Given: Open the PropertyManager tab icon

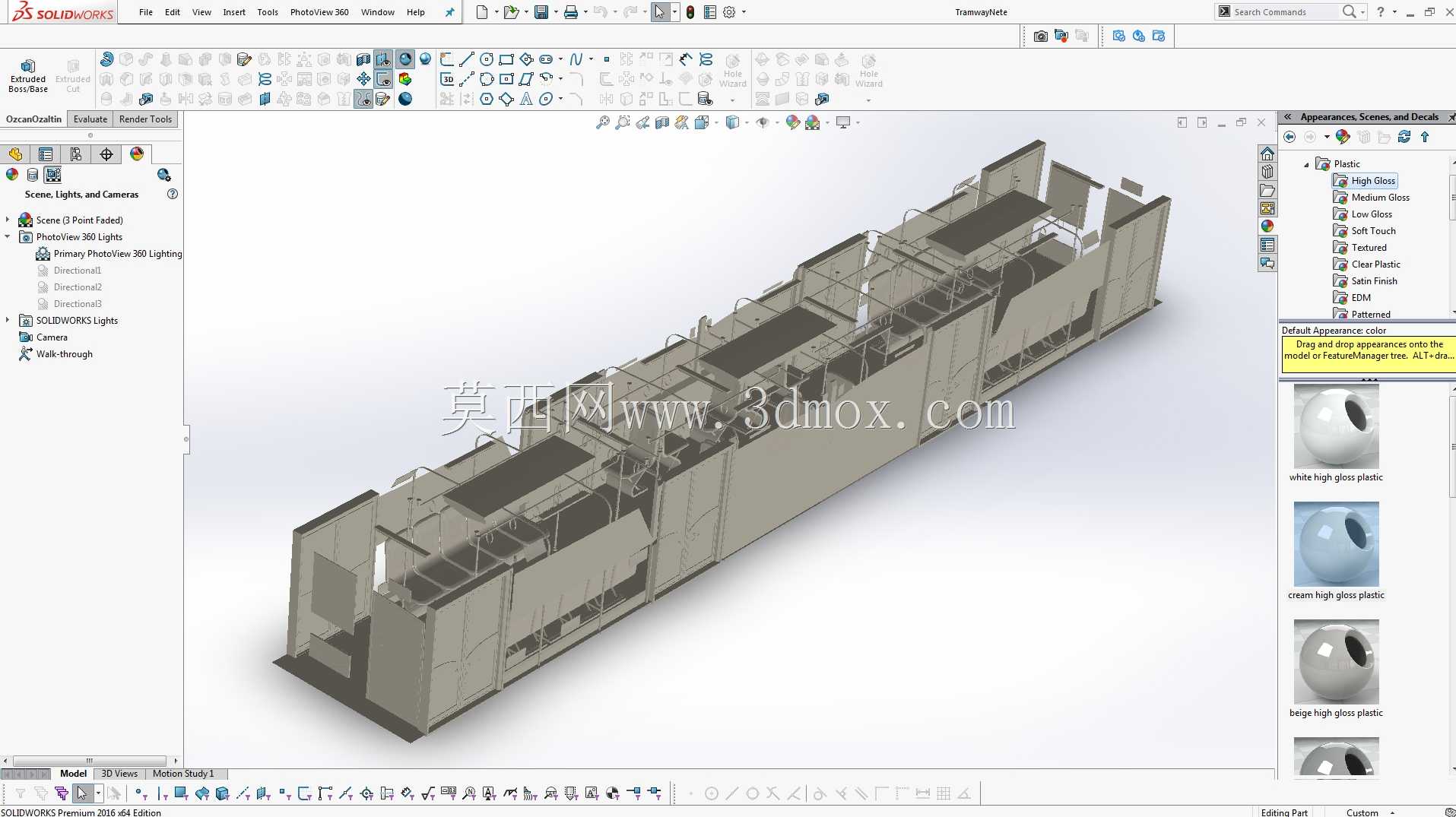Looking at the screenshot, I should coord(46,154).
